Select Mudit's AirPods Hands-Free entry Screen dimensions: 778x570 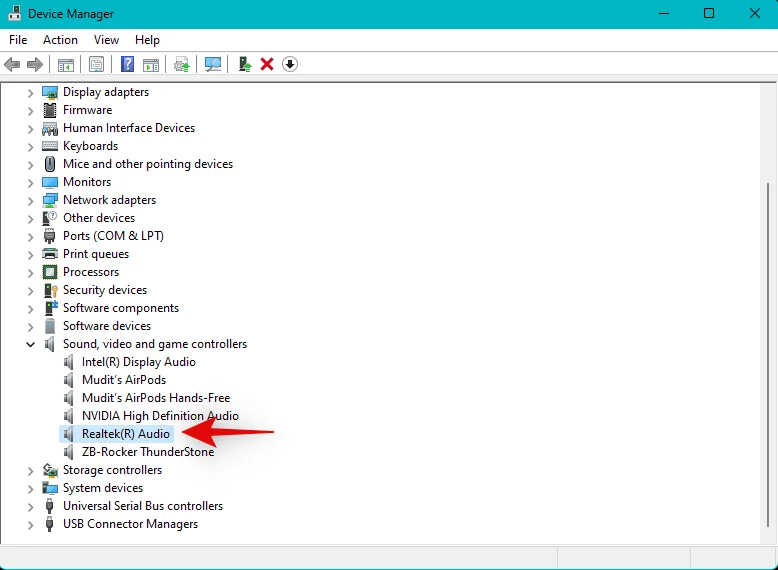[156, 398]
